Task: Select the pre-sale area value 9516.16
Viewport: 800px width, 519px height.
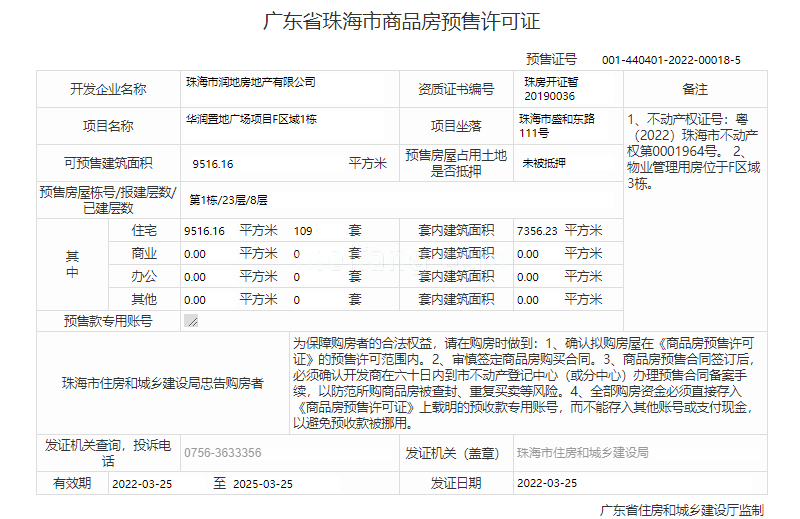Action: coord(213,164)
